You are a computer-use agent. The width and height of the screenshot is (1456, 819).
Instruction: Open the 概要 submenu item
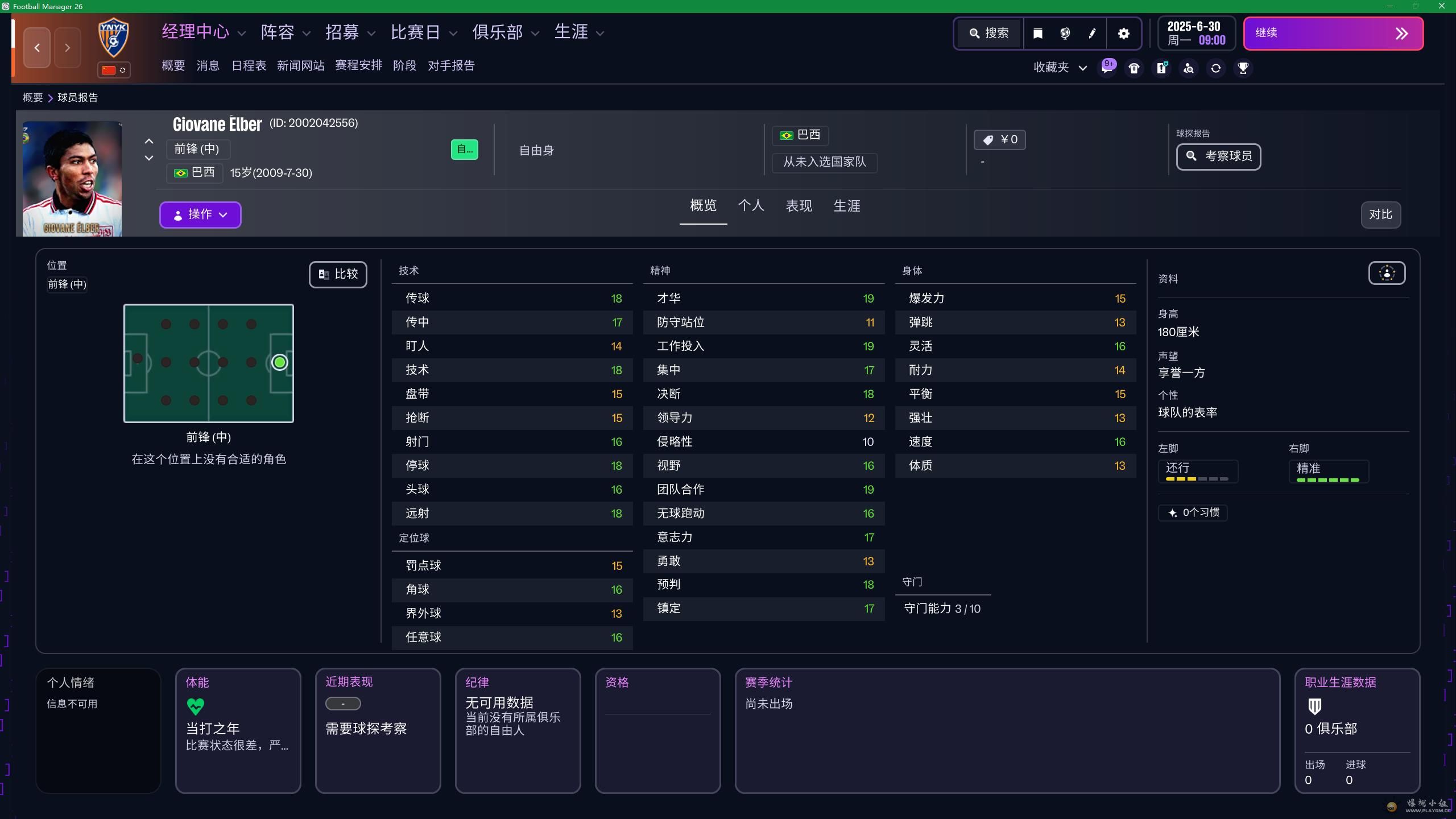[x=173, y=66]
